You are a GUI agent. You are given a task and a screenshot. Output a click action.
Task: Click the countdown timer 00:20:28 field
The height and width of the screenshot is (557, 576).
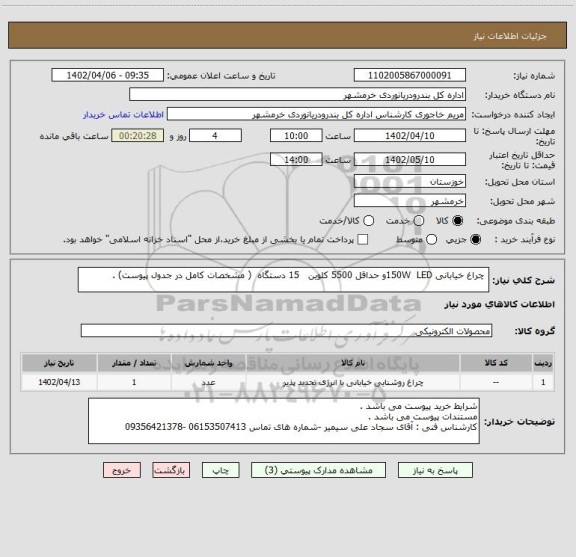[x=138, y=136]
